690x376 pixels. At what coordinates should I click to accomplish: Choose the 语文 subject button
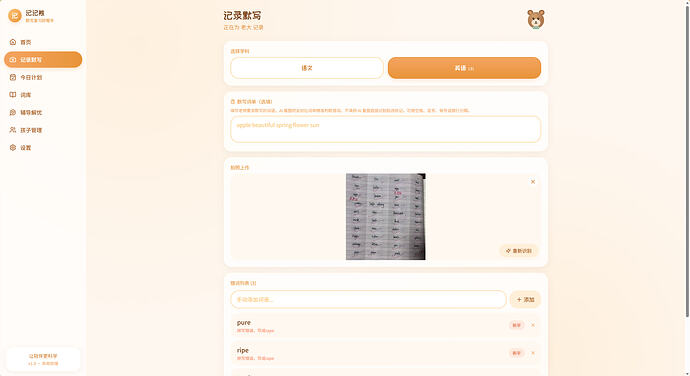pyautogui.click(x=307, y=68)
